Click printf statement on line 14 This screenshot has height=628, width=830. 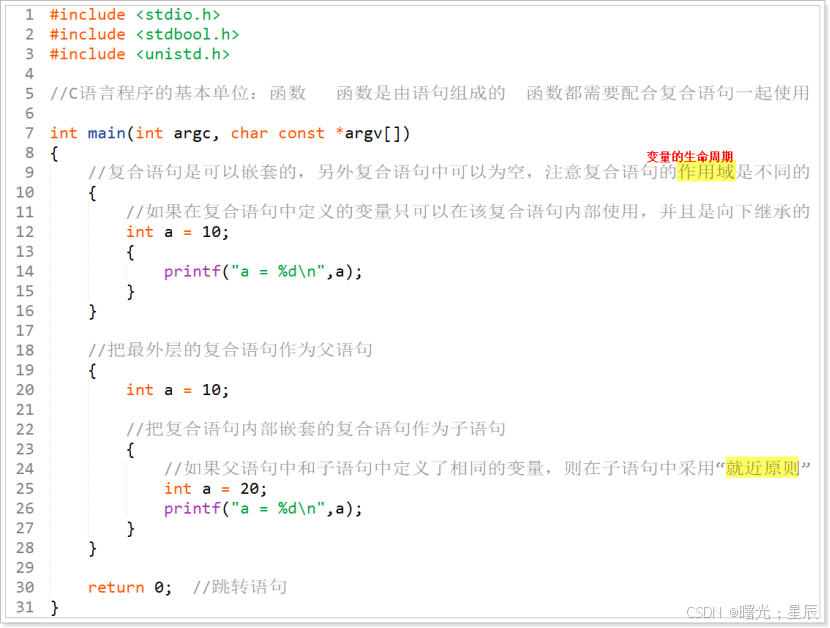pos(263,272)
